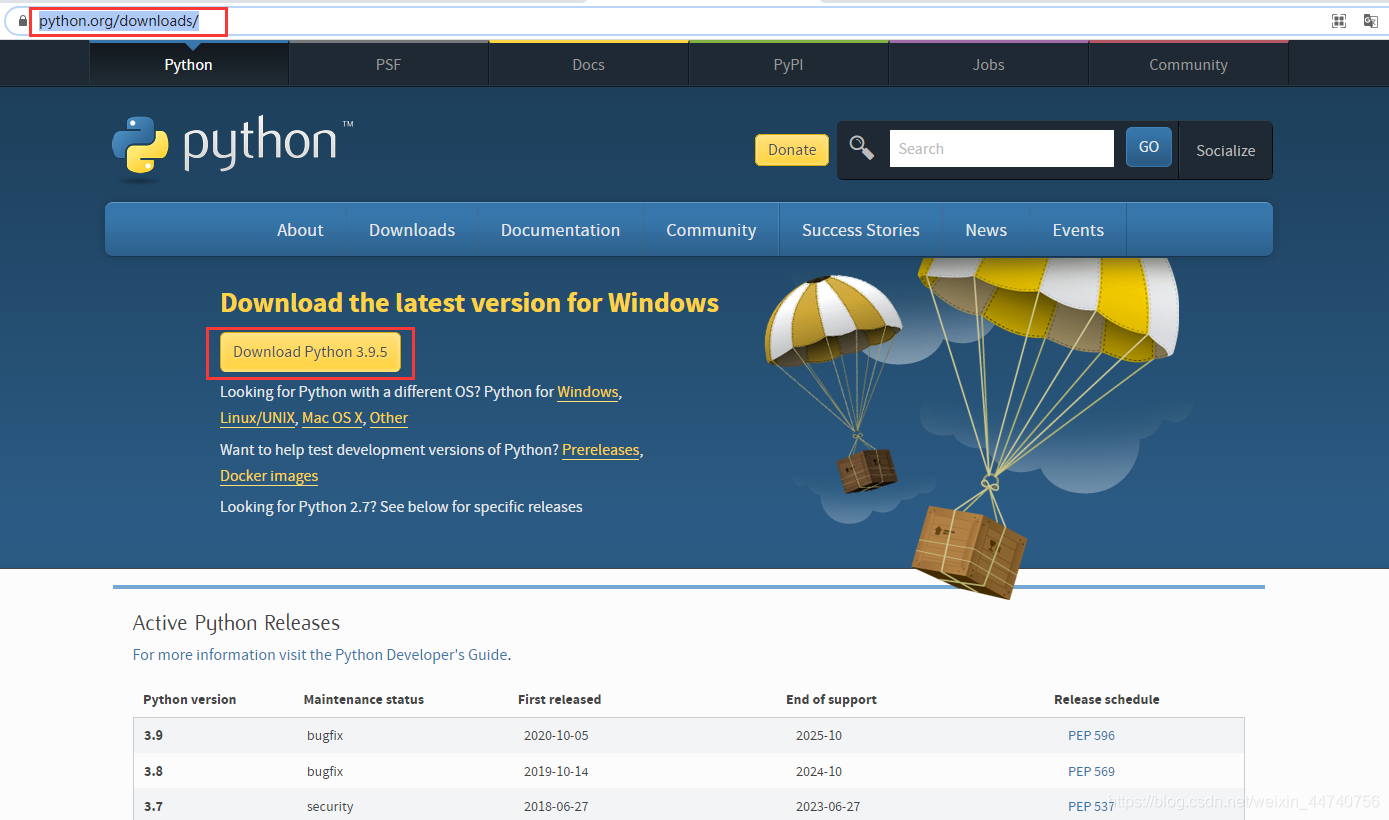Image resolution: width=1389 pixels, height=820 pixels.
Task: Click the 2018-06-27 release date
Action: pyautogui.click(x=556, y=806)
